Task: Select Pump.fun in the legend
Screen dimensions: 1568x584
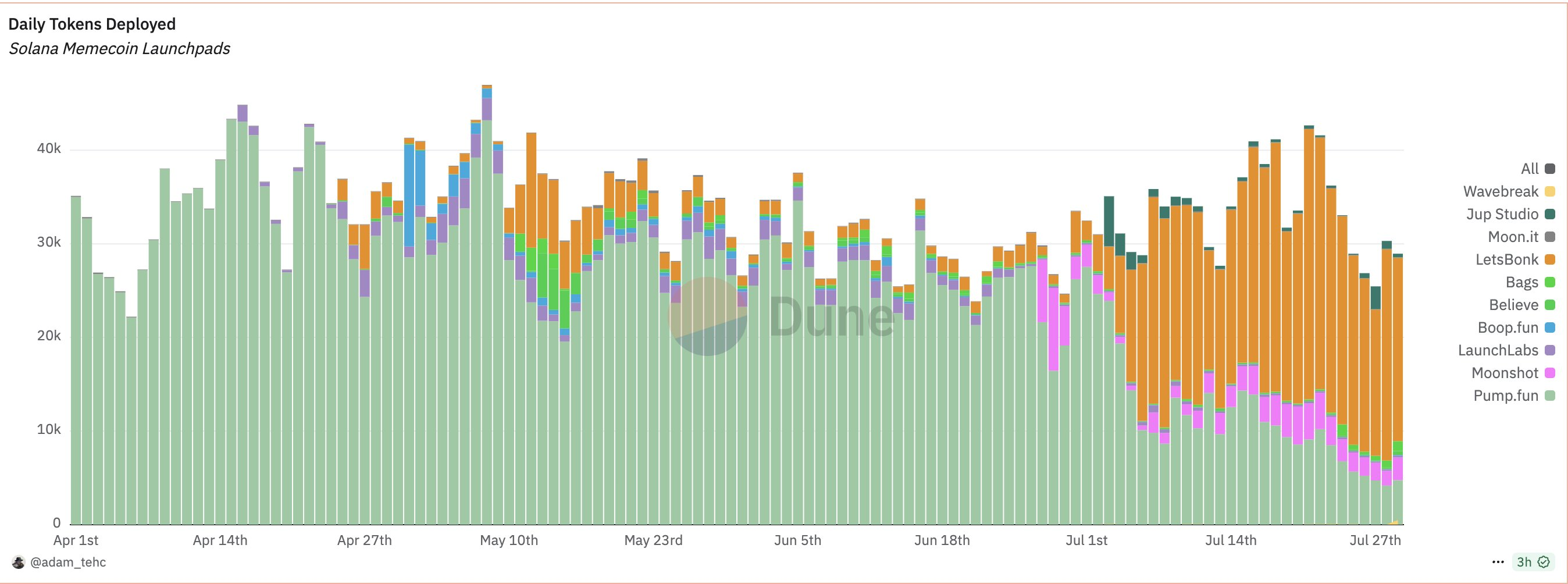Action: [1514, 395]
